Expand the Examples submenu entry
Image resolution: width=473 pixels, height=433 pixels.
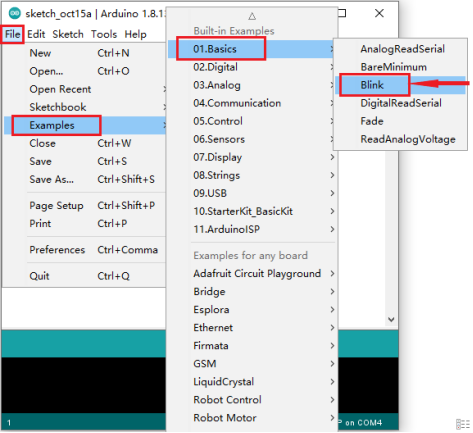(85, 125)
